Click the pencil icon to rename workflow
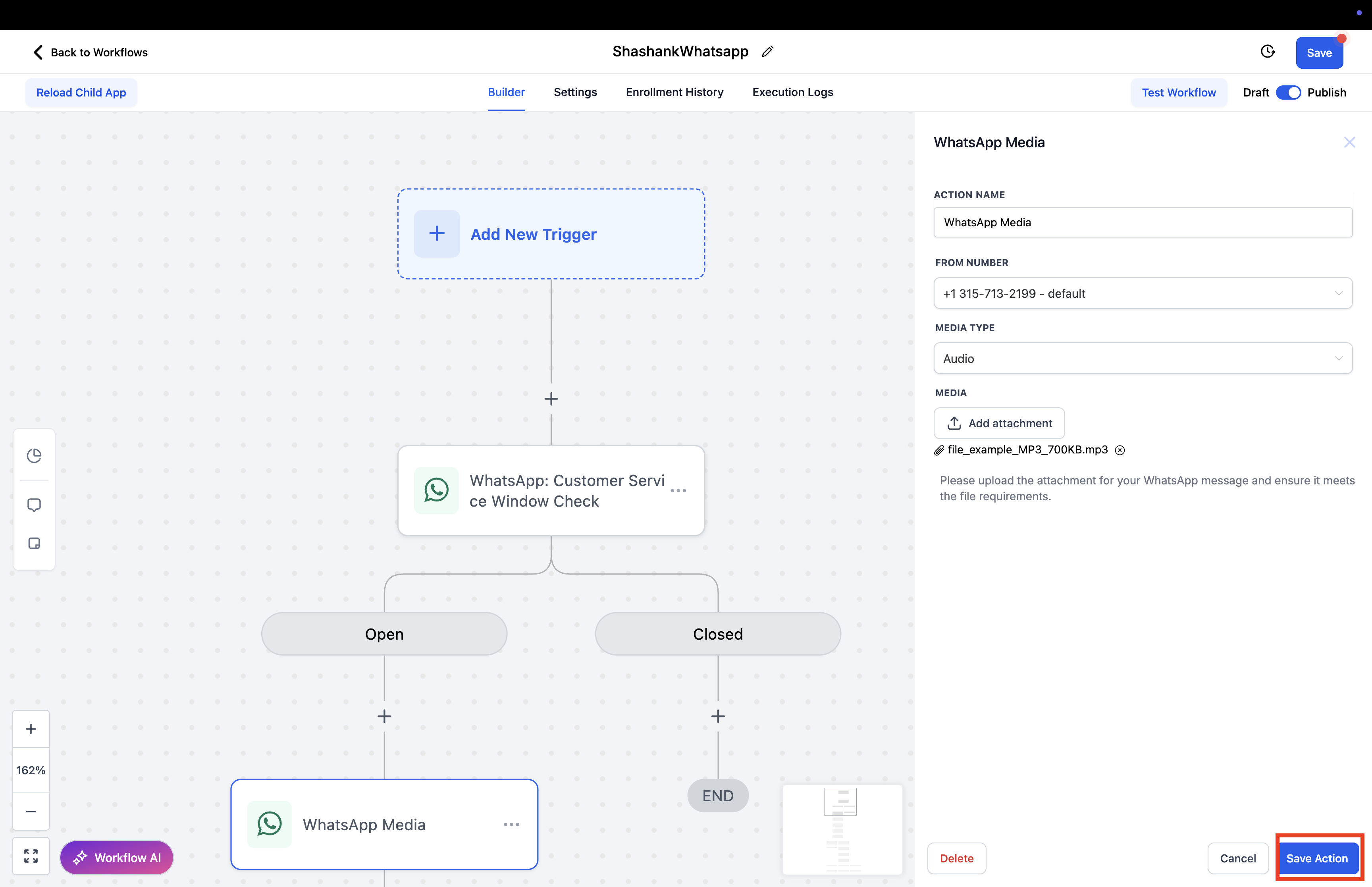The width and height of the screenshot is (1372, 887). point(767,52)
